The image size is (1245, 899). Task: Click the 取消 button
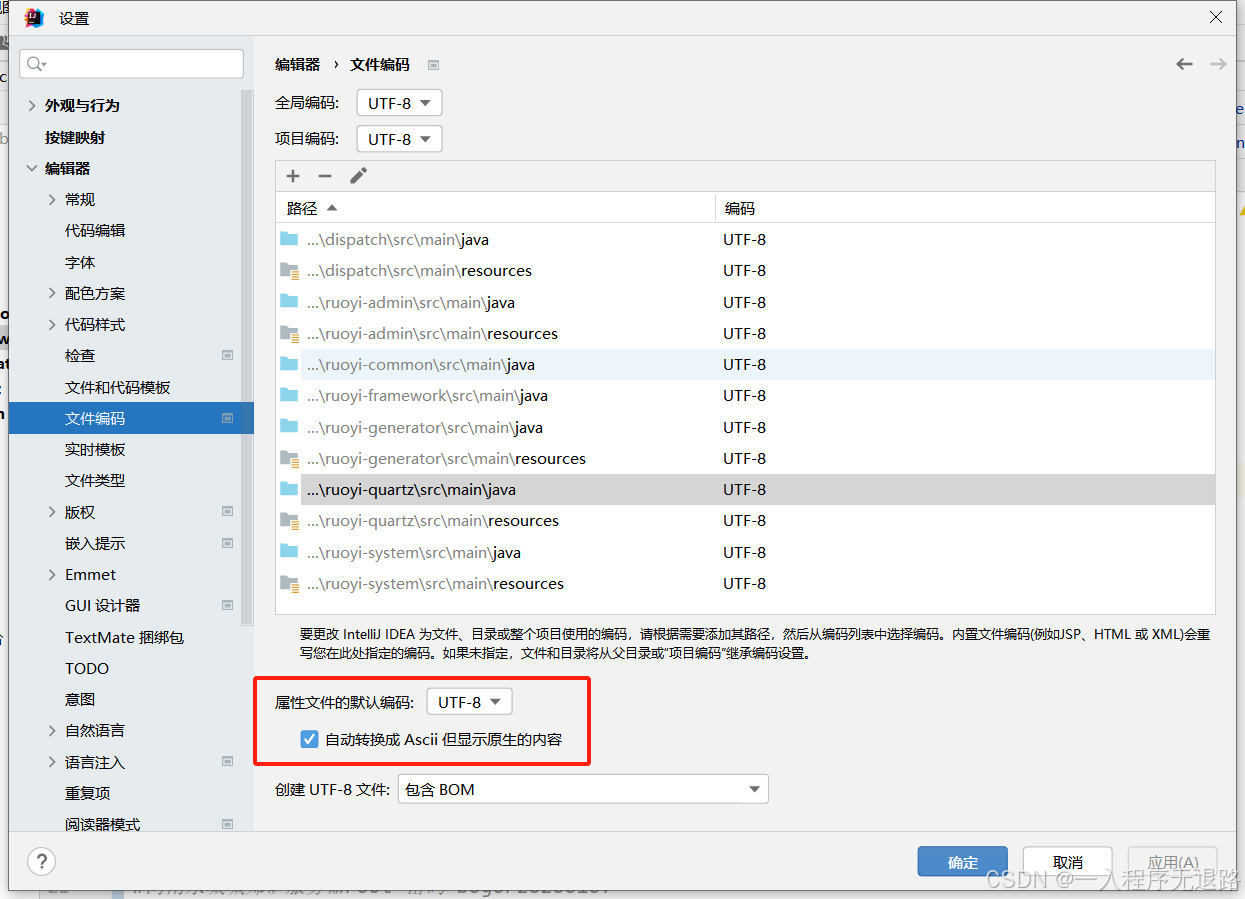pyautogui.click(x=1068, y=862)
